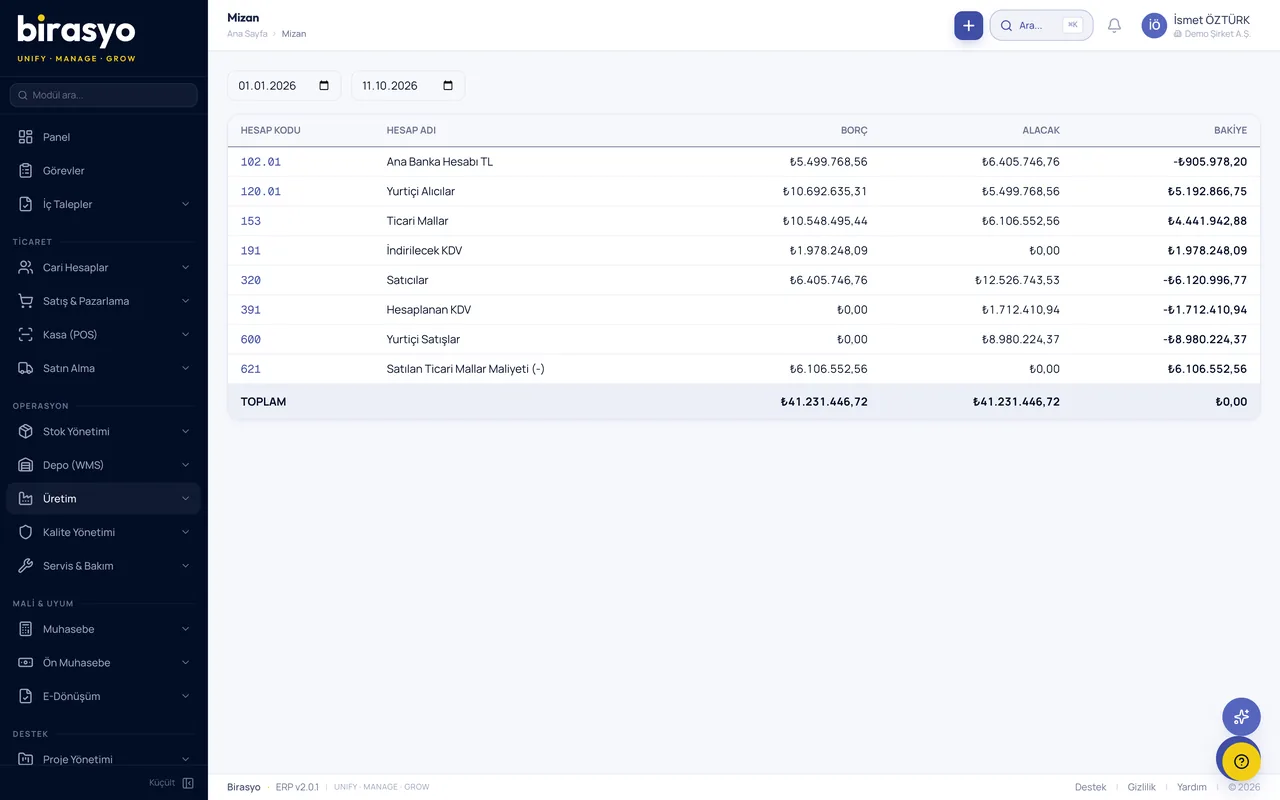The height and width of the screenshot is (800, 1280).
Task: Click Kalite Yönetimi shield icon
Action: [26, 532]
